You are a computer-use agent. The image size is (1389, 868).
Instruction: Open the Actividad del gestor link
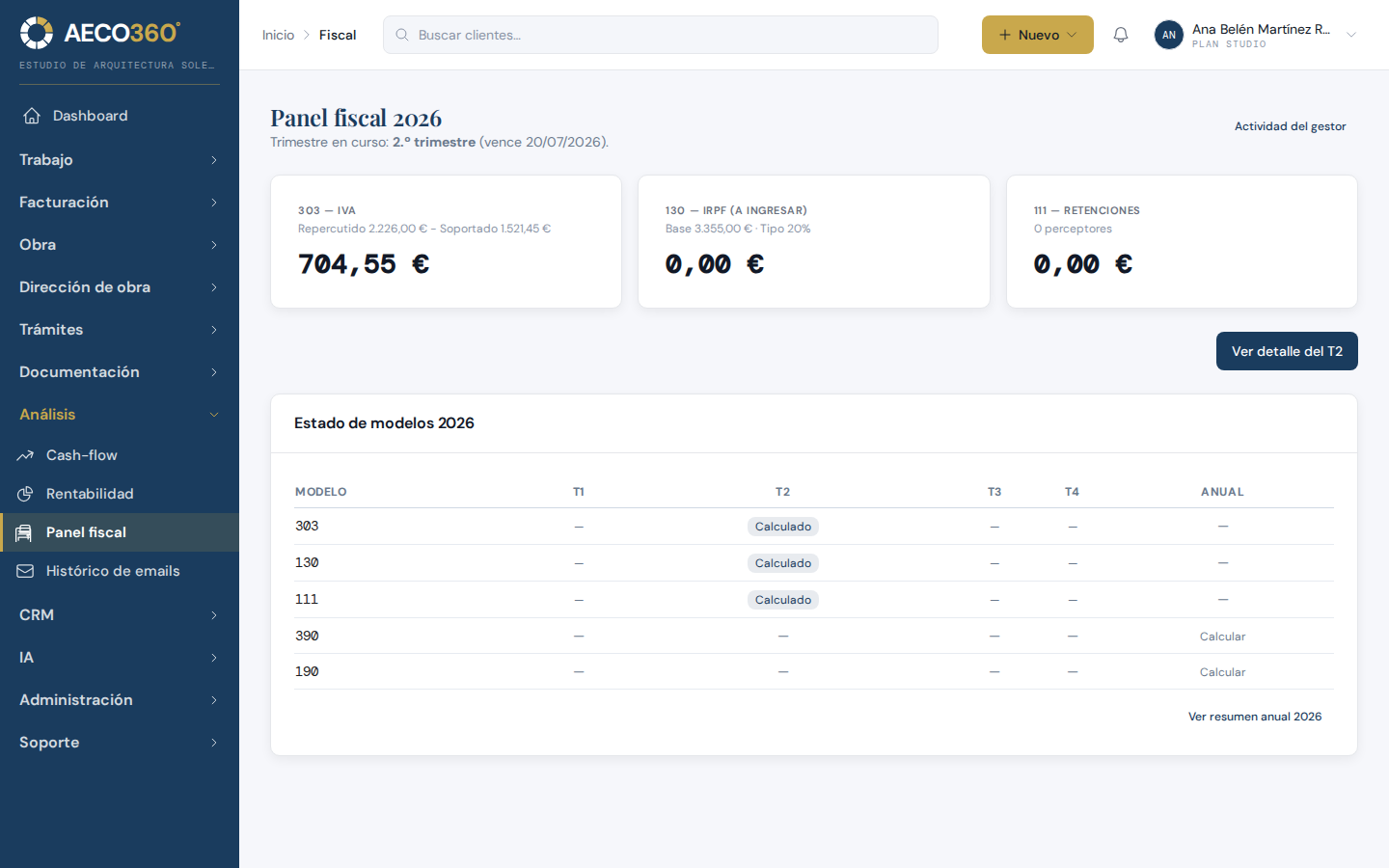tap(1290, 126)
